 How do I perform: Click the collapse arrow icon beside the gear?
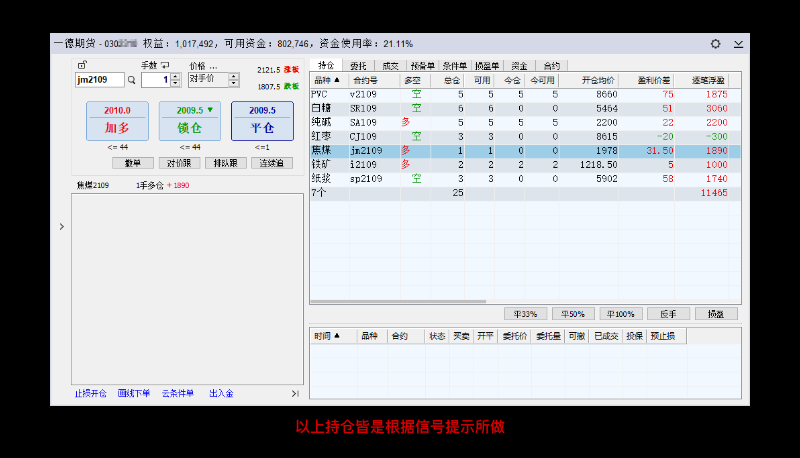point(738,44)
